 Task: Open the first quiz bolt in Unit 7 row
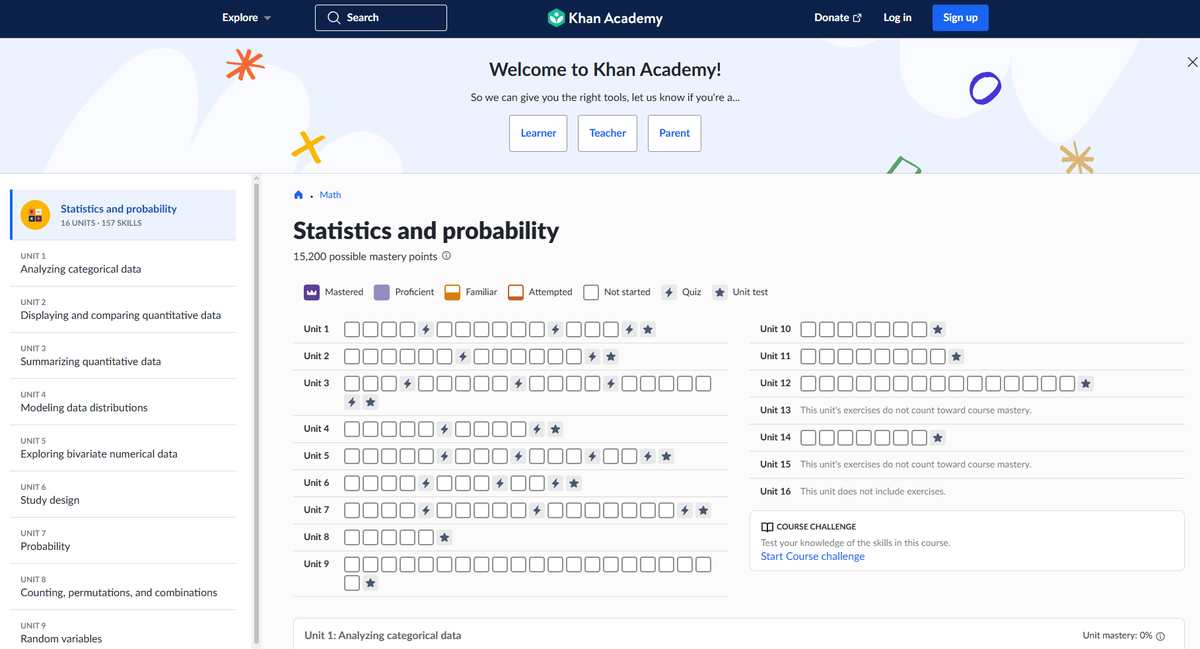[426, 510]
